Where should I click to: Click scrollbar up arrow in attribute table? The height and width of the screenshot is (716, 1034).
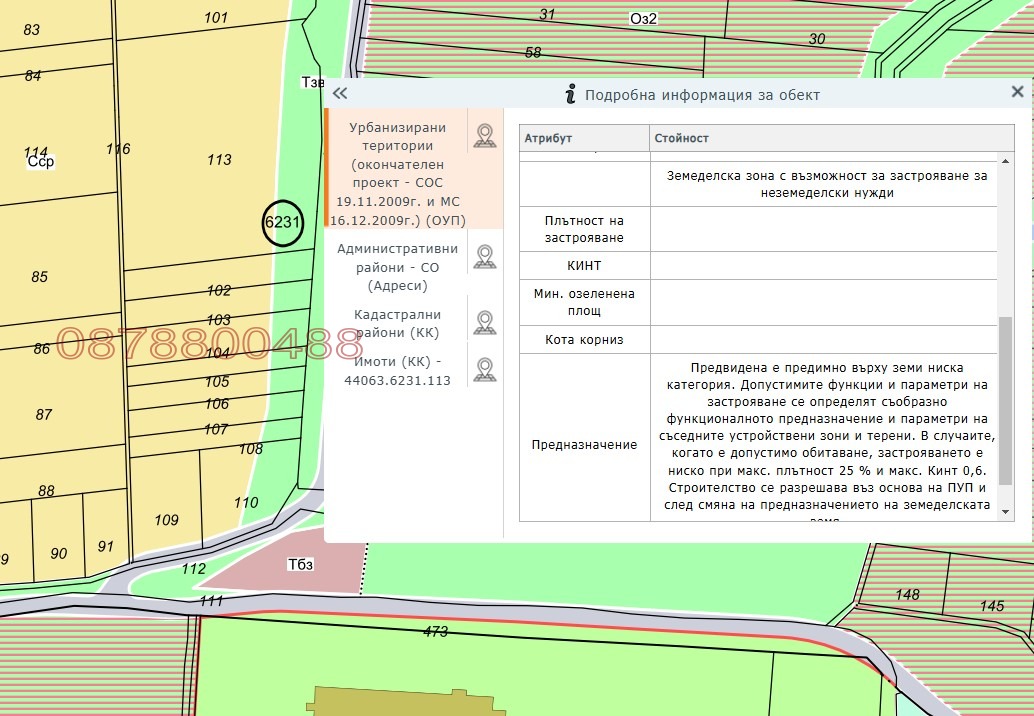click(x=1005, y=161)
